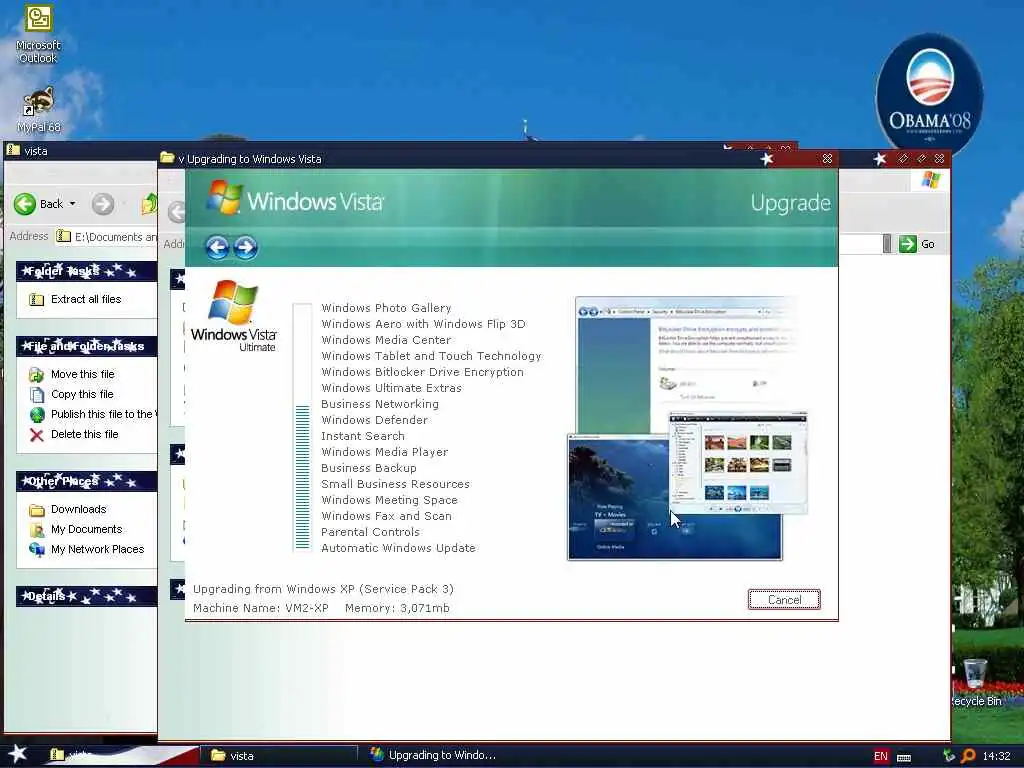Viewport: 1024px width, 768px height.
Task: Click Windows Defender in feature list
Action: pyautogui.click(x=374, y=420)
